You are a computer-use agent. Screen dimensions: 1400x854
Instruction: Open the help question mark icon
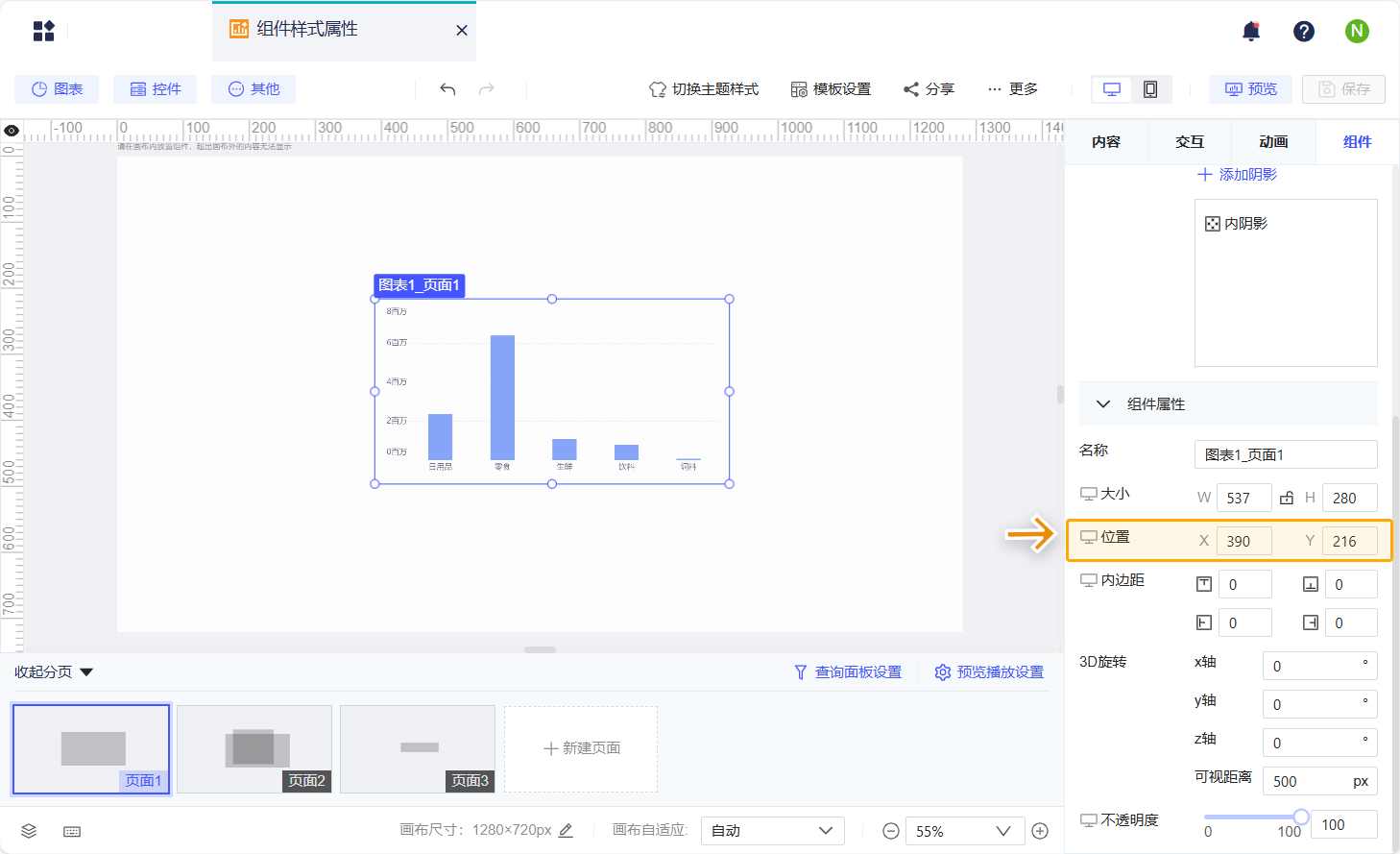tap(1304, 31)
